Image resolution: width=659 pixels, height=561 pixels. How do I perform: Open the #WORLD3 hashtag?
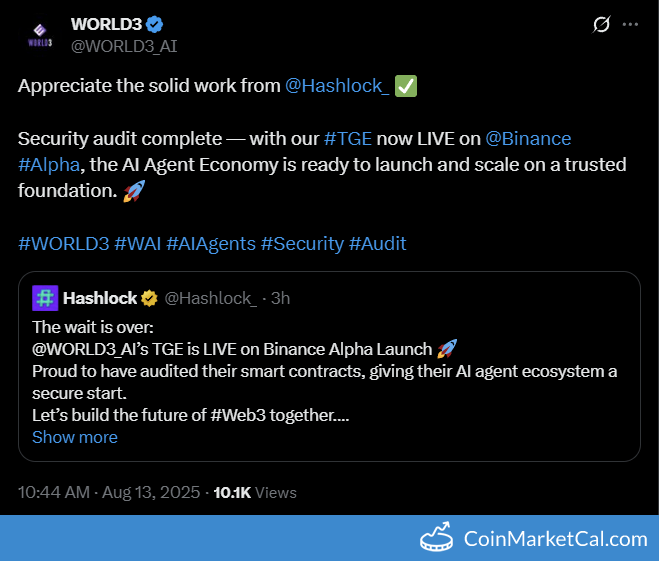63,243
